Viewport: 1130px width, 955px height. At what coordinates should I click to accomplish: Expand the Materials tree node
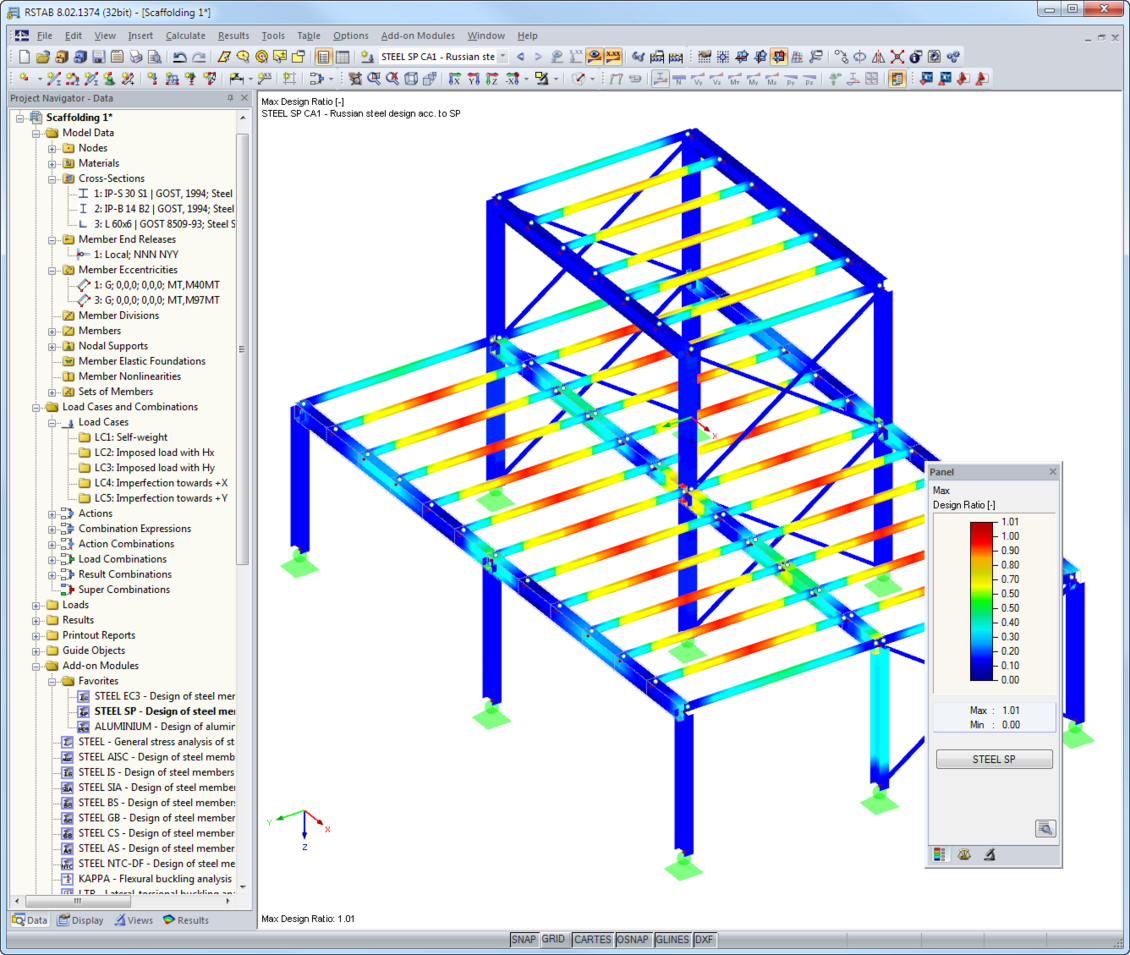[52, 164]
